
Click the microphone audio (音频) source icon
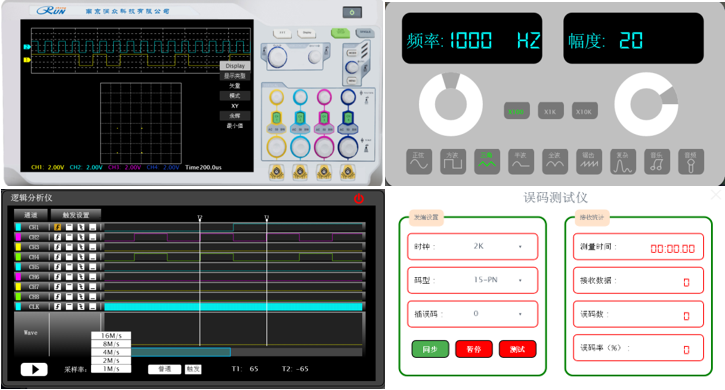pyautogui.click(x=691, y=161)
